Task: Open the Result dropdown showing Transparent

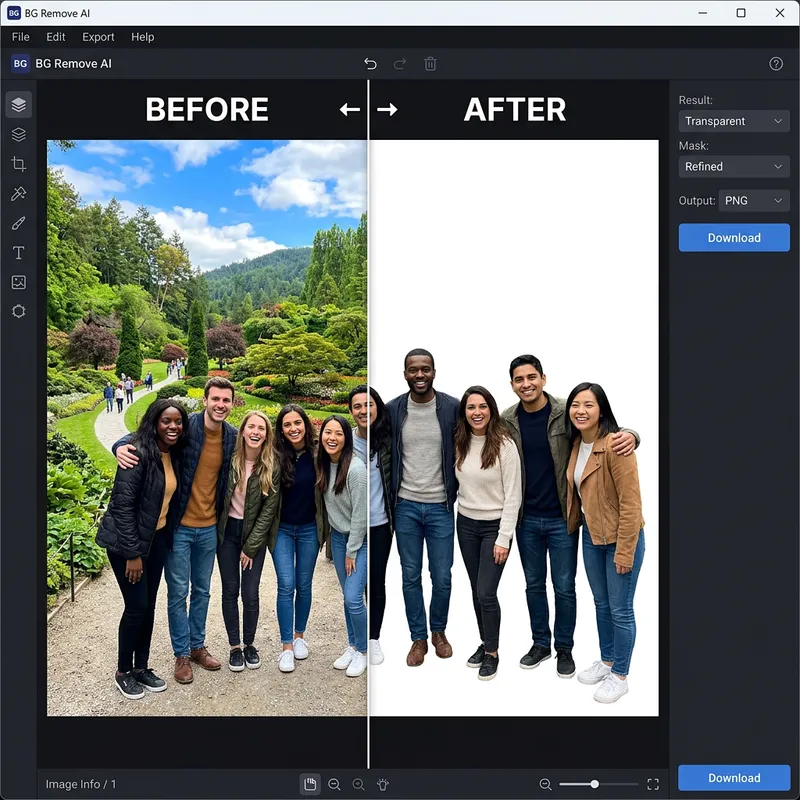Action: (734, 121)
